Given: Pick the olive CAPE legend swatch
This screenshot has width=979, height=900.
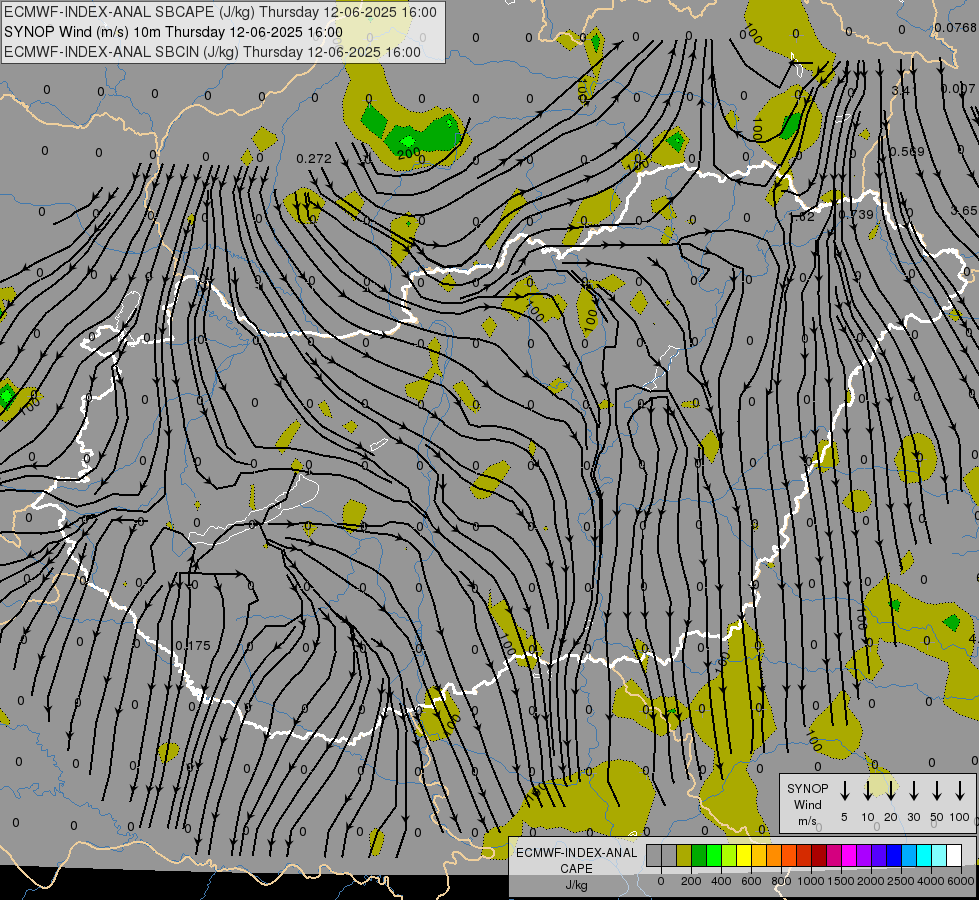Looking at the screenshot, I should click(x=684, y=855).
